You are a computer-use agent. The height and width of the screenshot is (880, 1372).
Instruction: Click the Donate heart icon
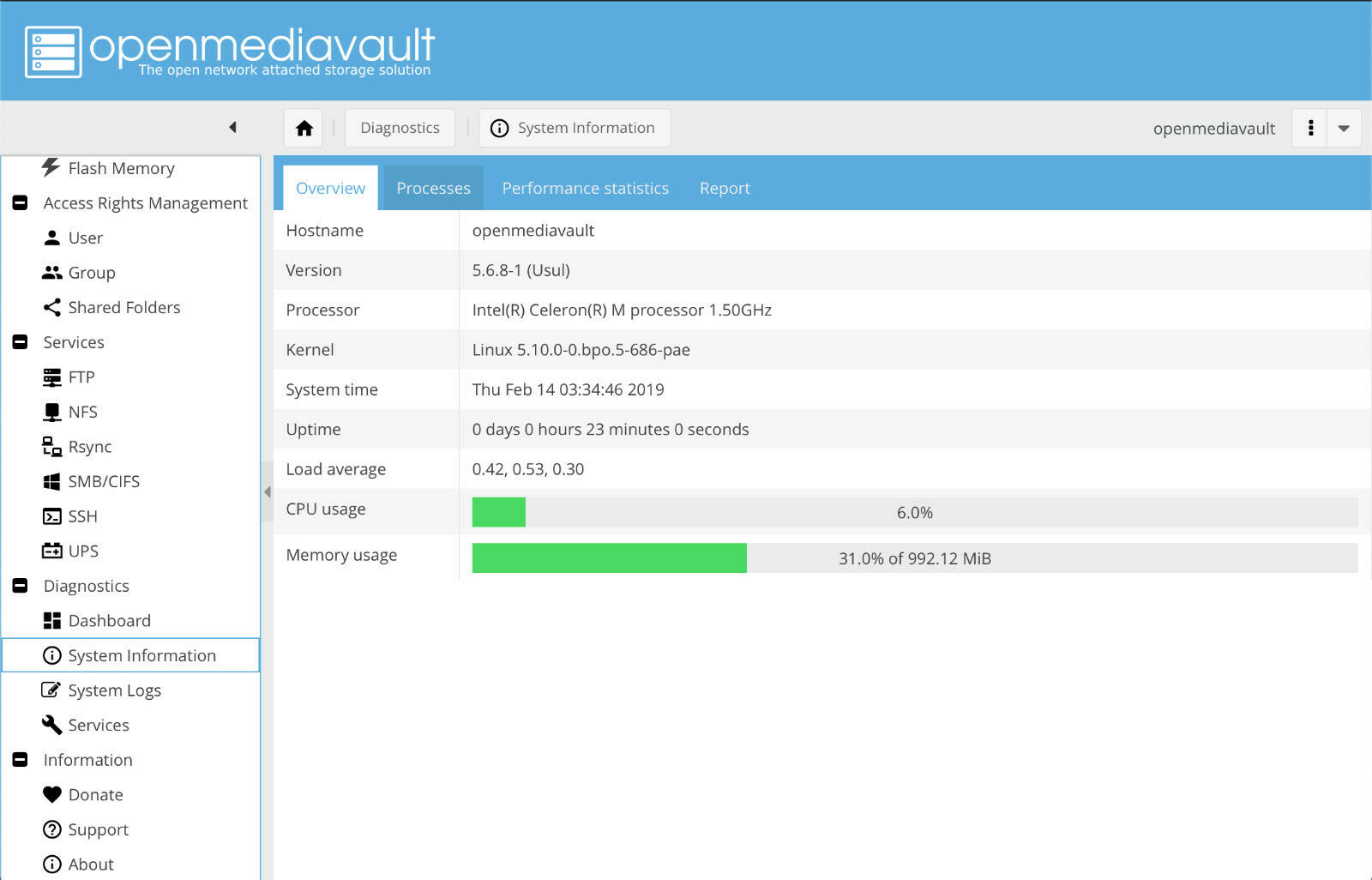(x=51, y=794)
